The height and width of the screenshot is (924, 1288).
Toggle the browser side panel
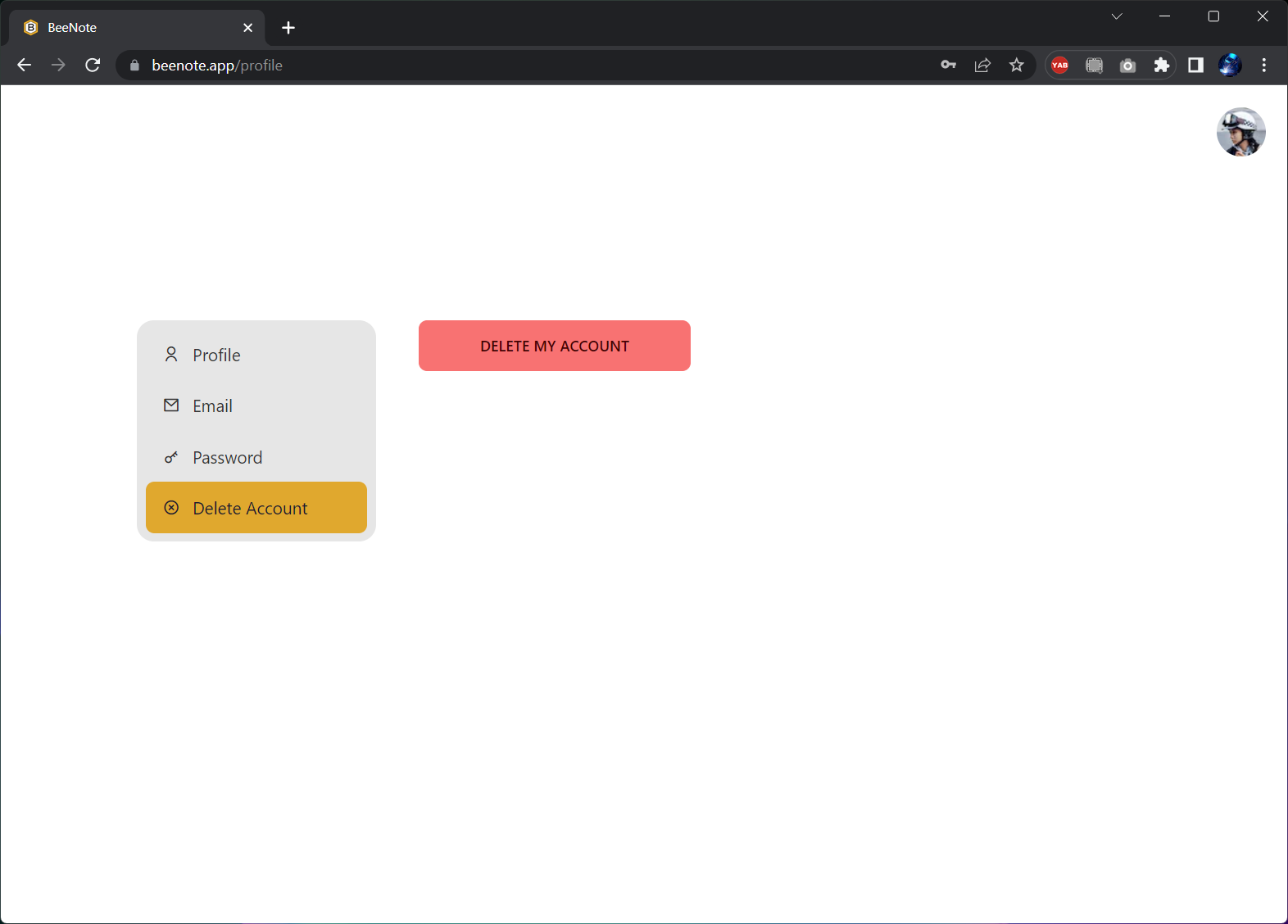pyautogui.click(x=1195, y=66)
